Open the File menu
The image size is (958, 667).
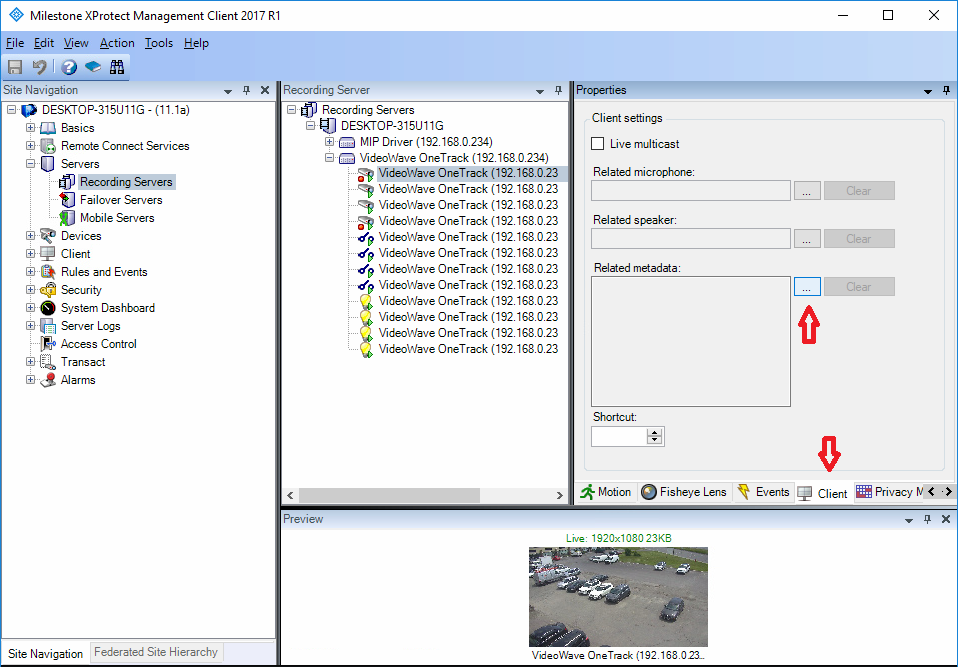15,43
